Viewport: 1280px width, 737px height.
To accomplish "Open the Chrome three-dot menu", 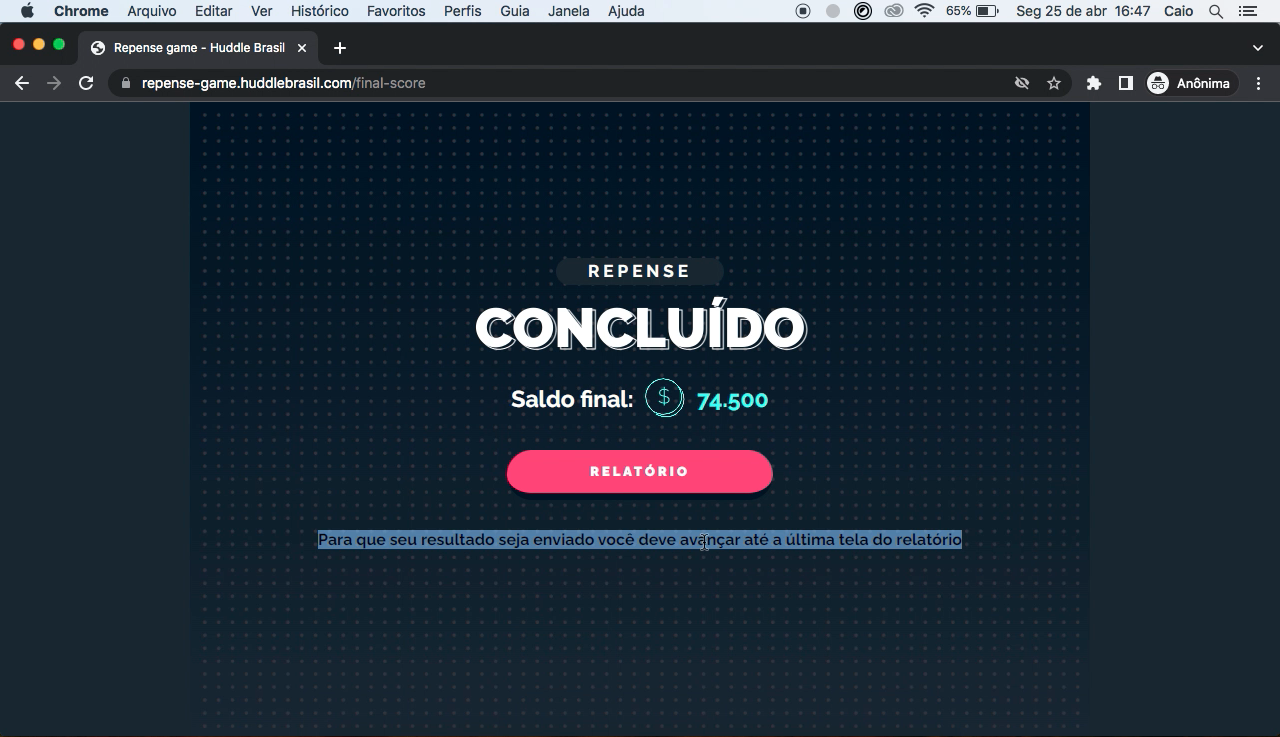I will click(1258, 83).
